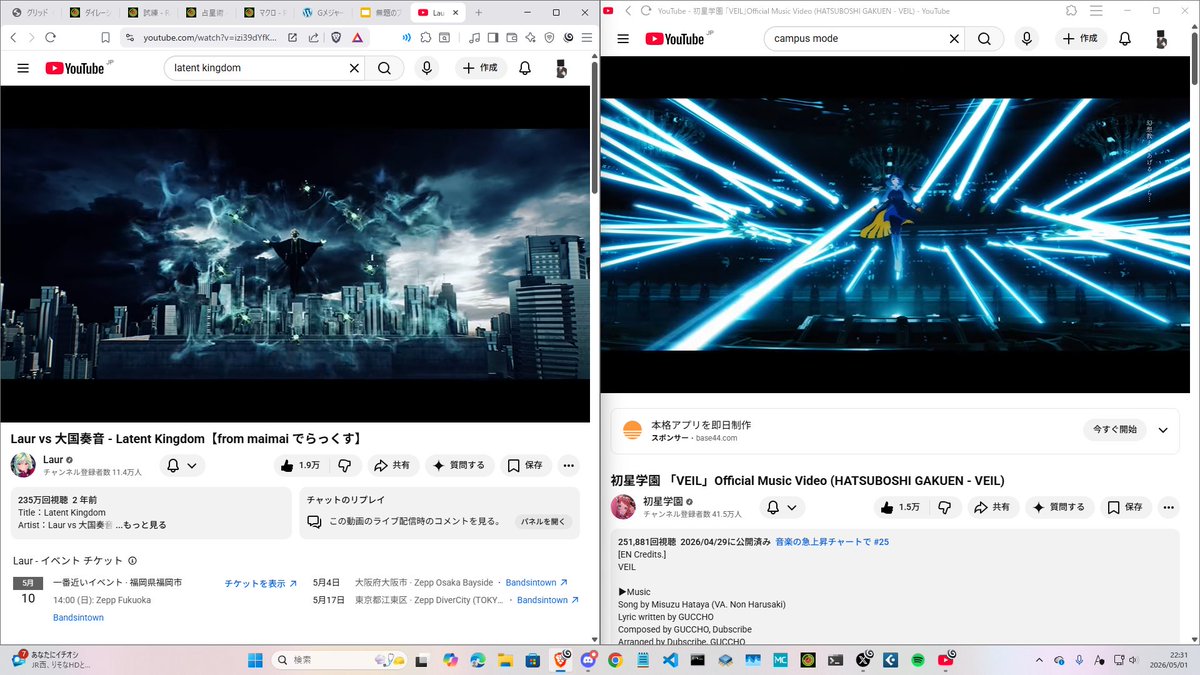1200x675 pixels.
Task: Click the VEIL music video player
Action: coord(894,224)
